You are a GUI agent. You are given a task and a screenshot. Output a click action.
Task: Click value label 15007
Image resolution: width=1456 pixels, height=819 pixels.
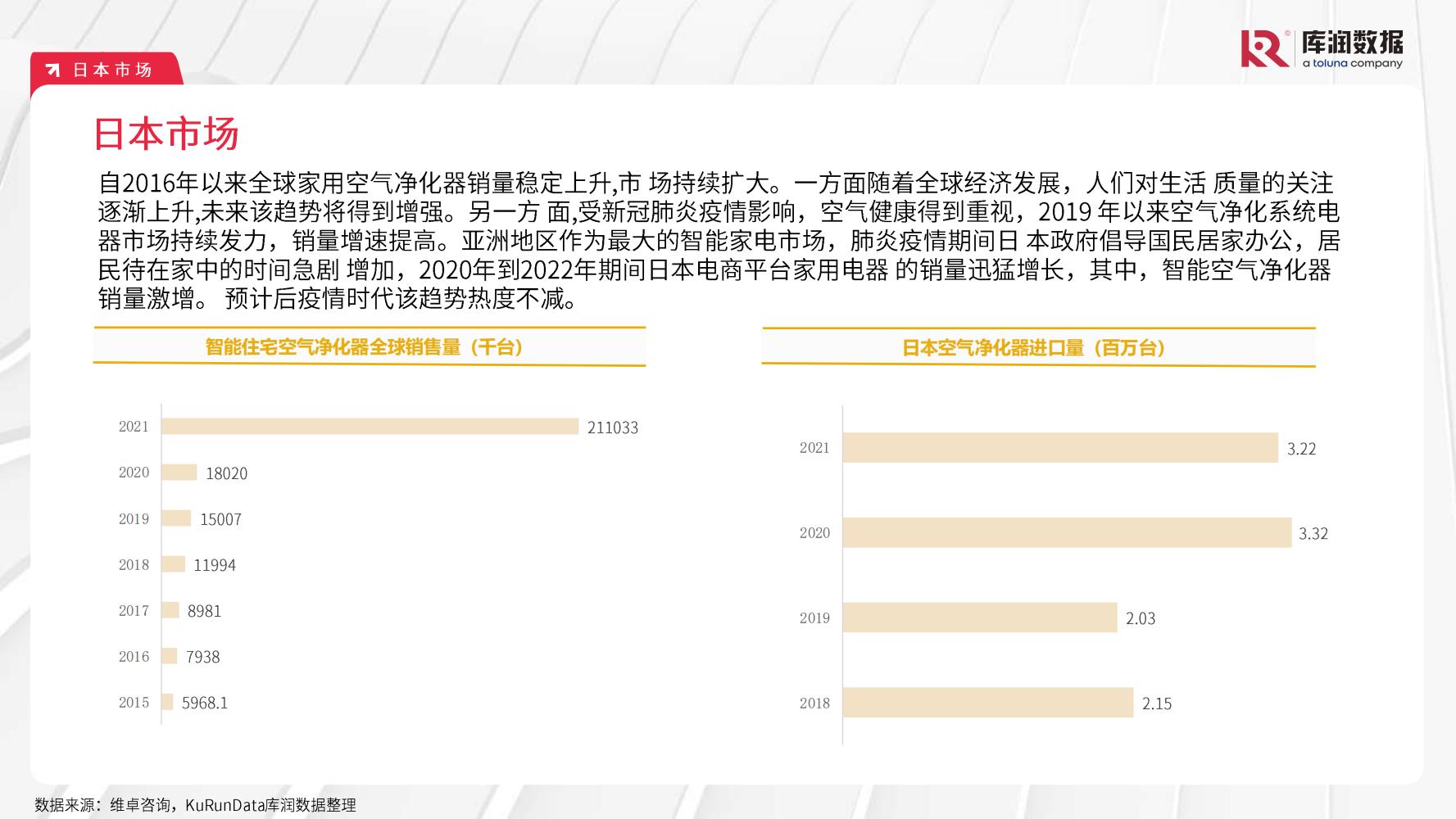tap(220, 519)
